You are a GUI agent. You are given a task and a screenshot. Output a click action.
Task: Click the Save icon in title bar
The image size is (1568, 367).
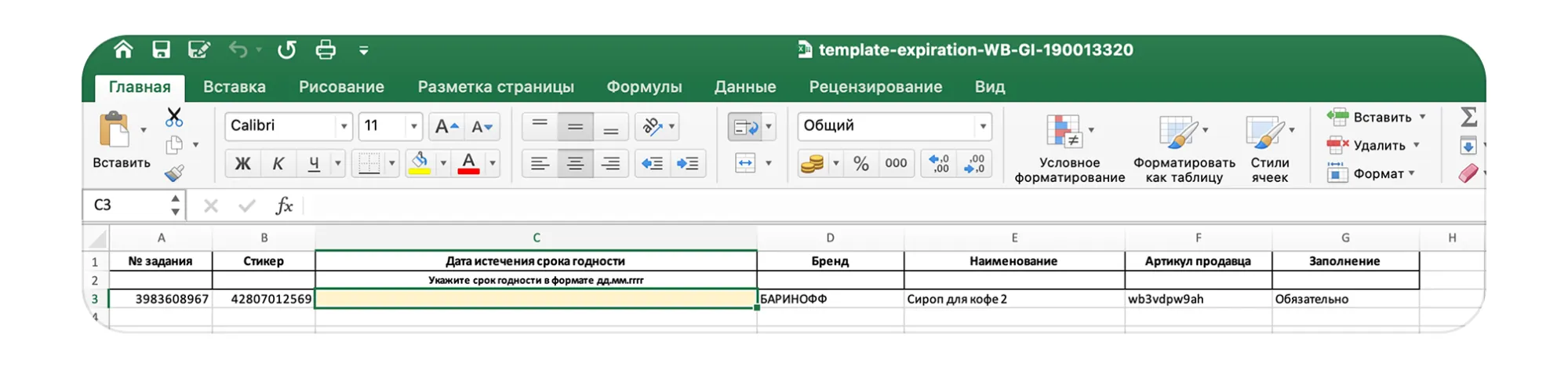161,50
